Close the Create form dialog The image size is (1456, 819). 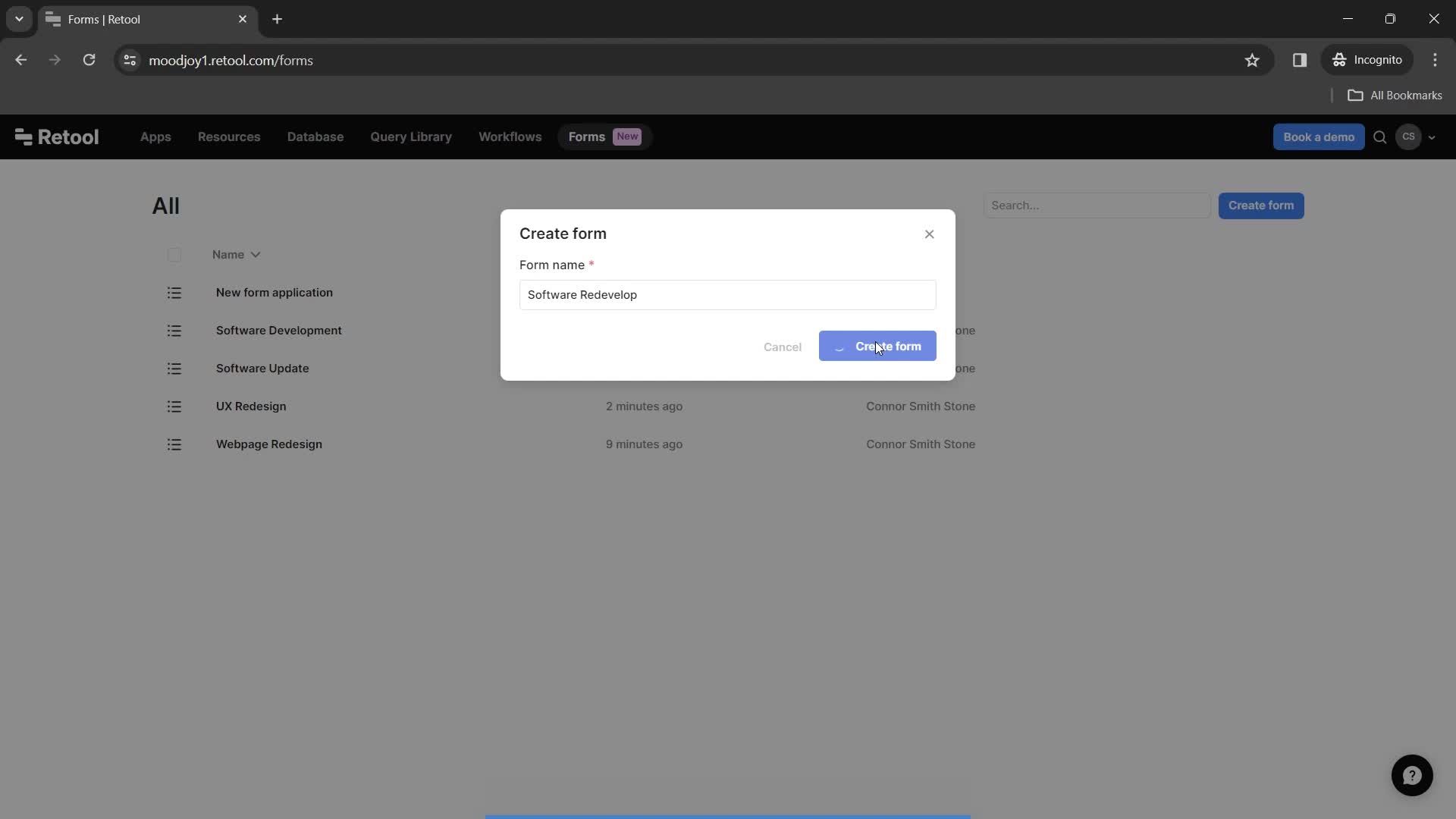929,234
